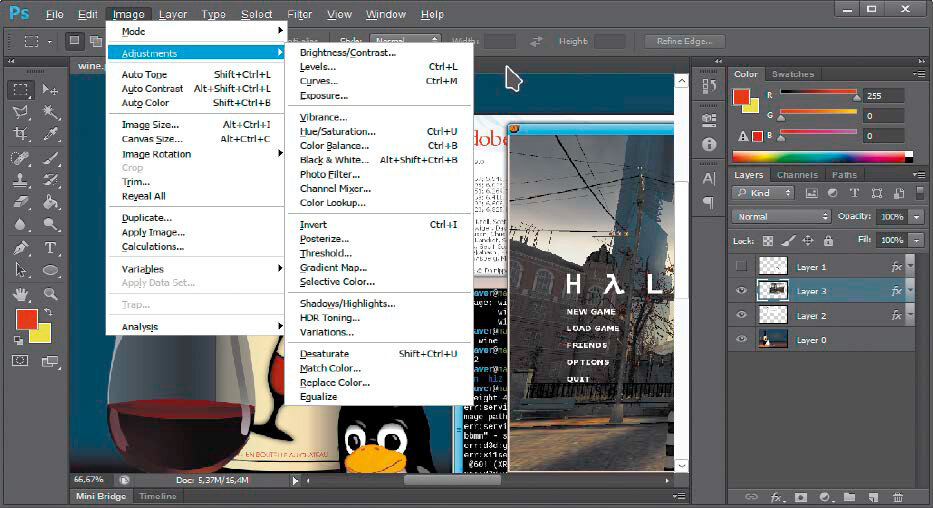
Task: Choose Canvas Size menu entry
Action: [x=196, y=139]
